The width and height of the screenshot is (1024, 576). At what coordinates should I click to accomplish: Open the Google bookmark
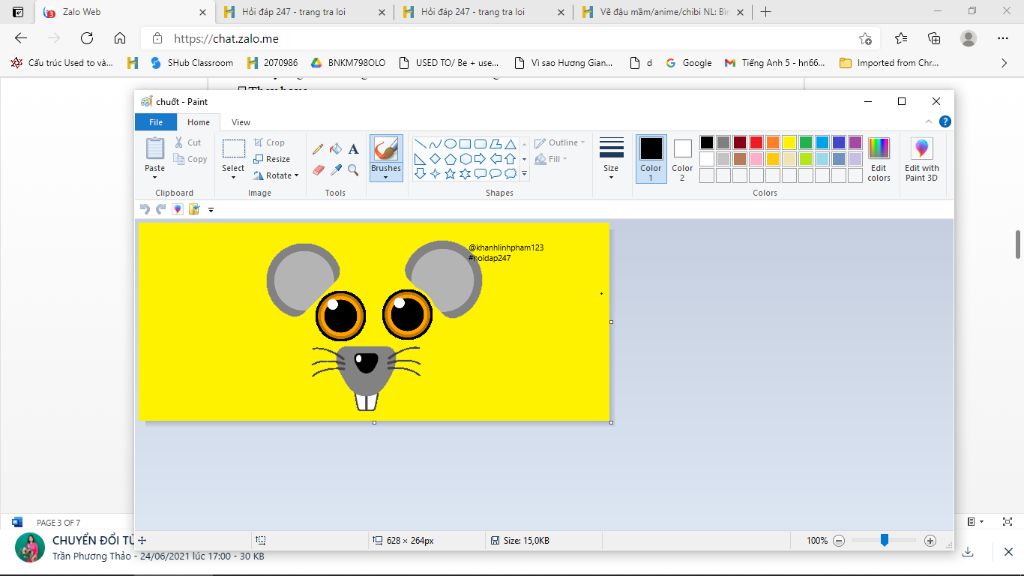688,63
